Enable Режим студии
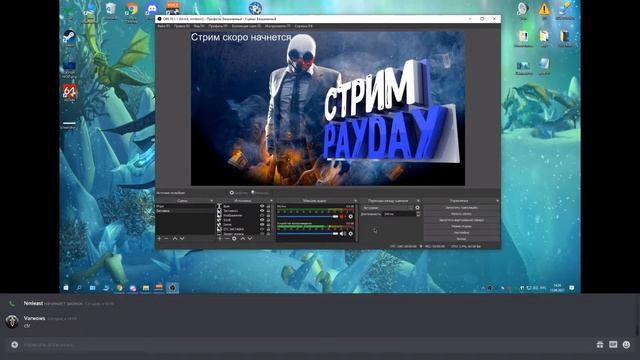This screenshot has width=640, height=360. tap(461, 226)
